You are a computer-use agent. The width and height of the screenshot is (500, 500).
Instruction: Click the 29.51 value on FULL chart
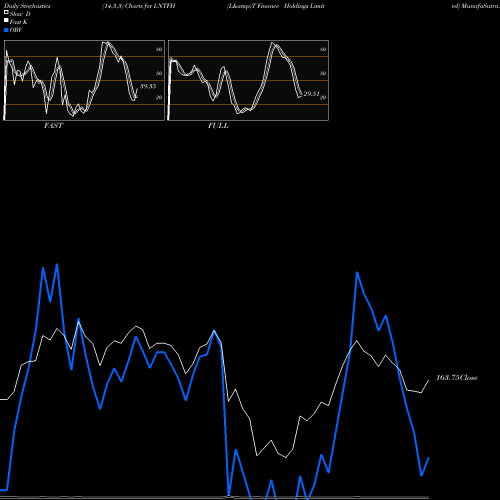click(311, 94)
